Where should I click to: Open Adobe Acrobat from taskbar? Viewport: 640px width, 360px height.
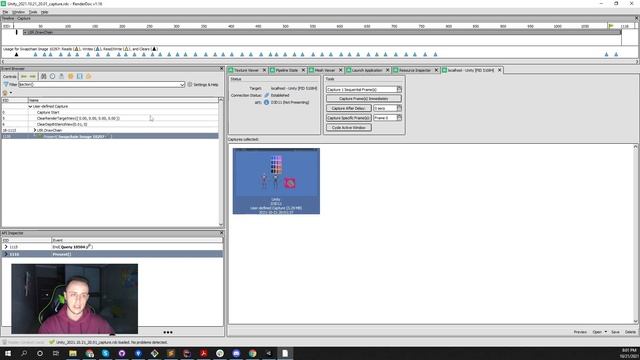click(x=203, y=353)
